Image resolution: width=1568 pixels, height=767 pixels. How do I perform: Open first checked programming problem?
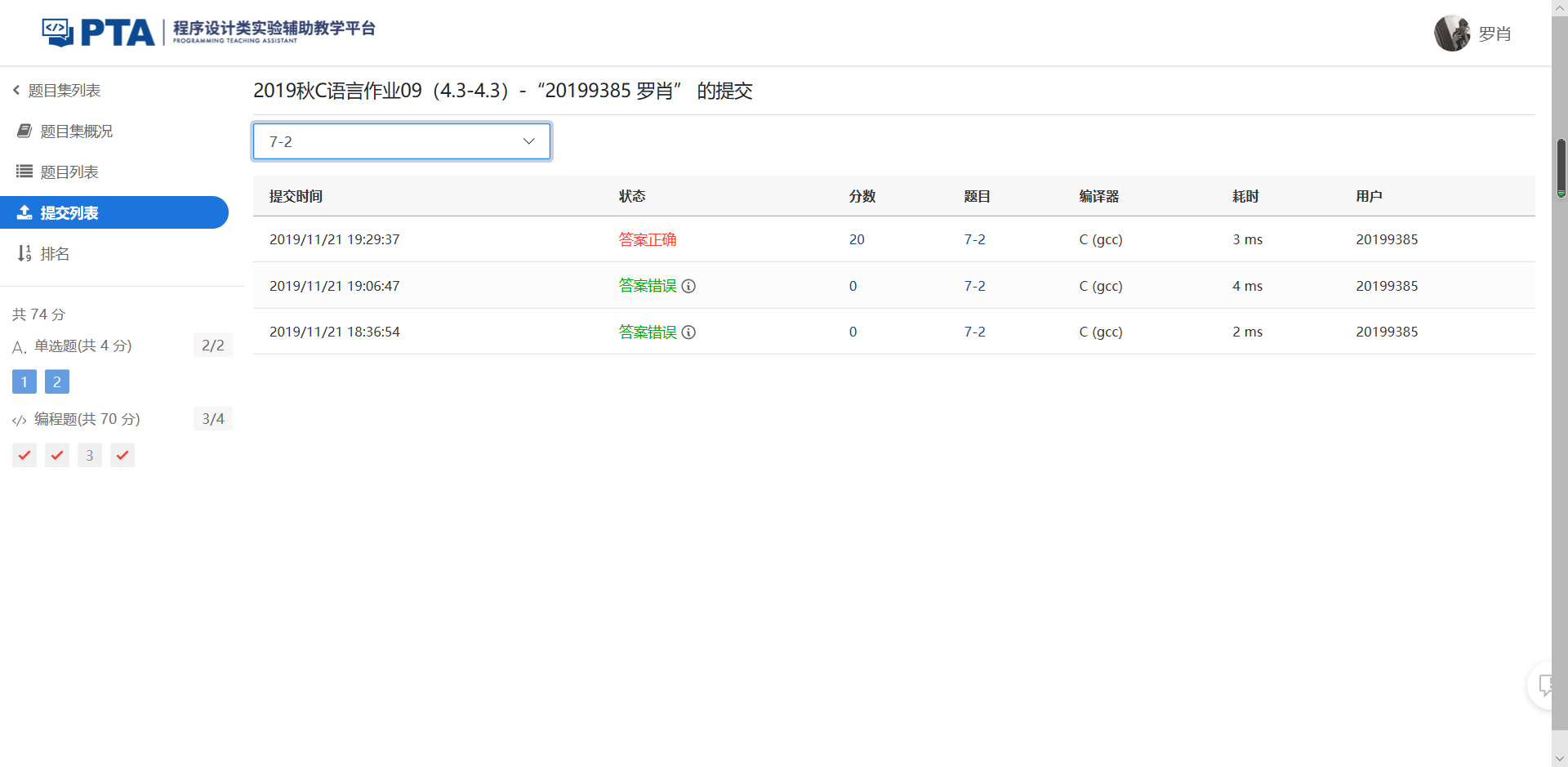[x=24, y=455]
